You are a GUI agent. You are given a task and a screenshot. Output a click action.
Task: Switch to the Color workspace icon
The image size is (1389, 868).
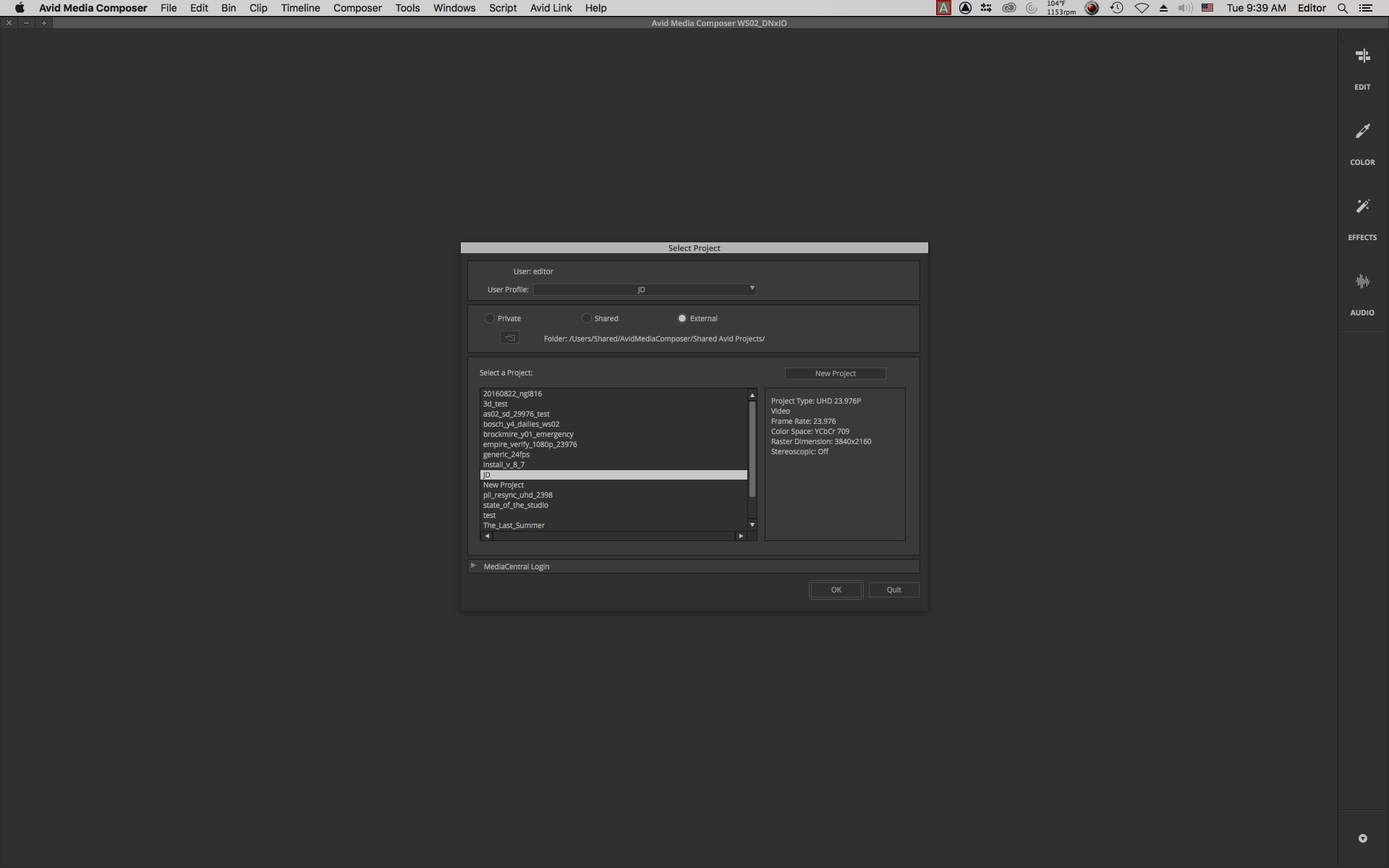tap(1362, 132)
